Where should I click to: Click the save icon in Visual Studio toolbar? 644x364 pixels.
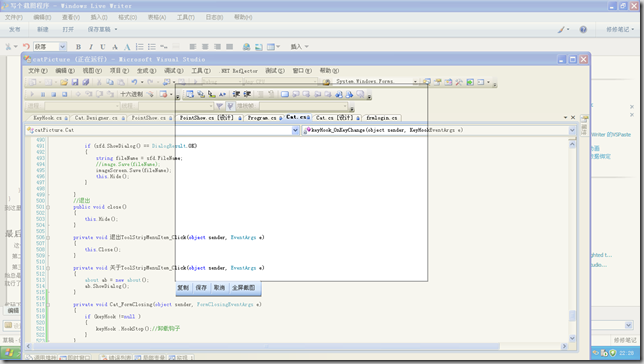(x=75, y=82)
